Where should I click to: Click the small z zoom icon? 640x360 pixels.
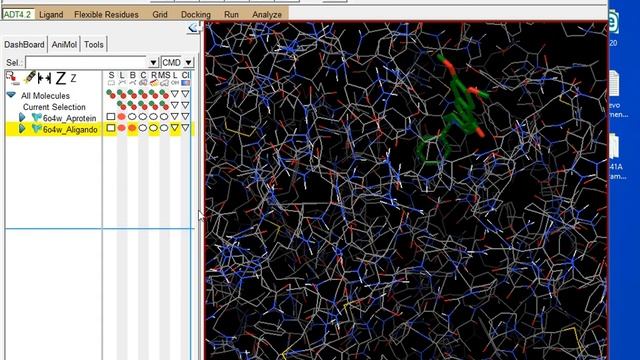pos(73,78)
